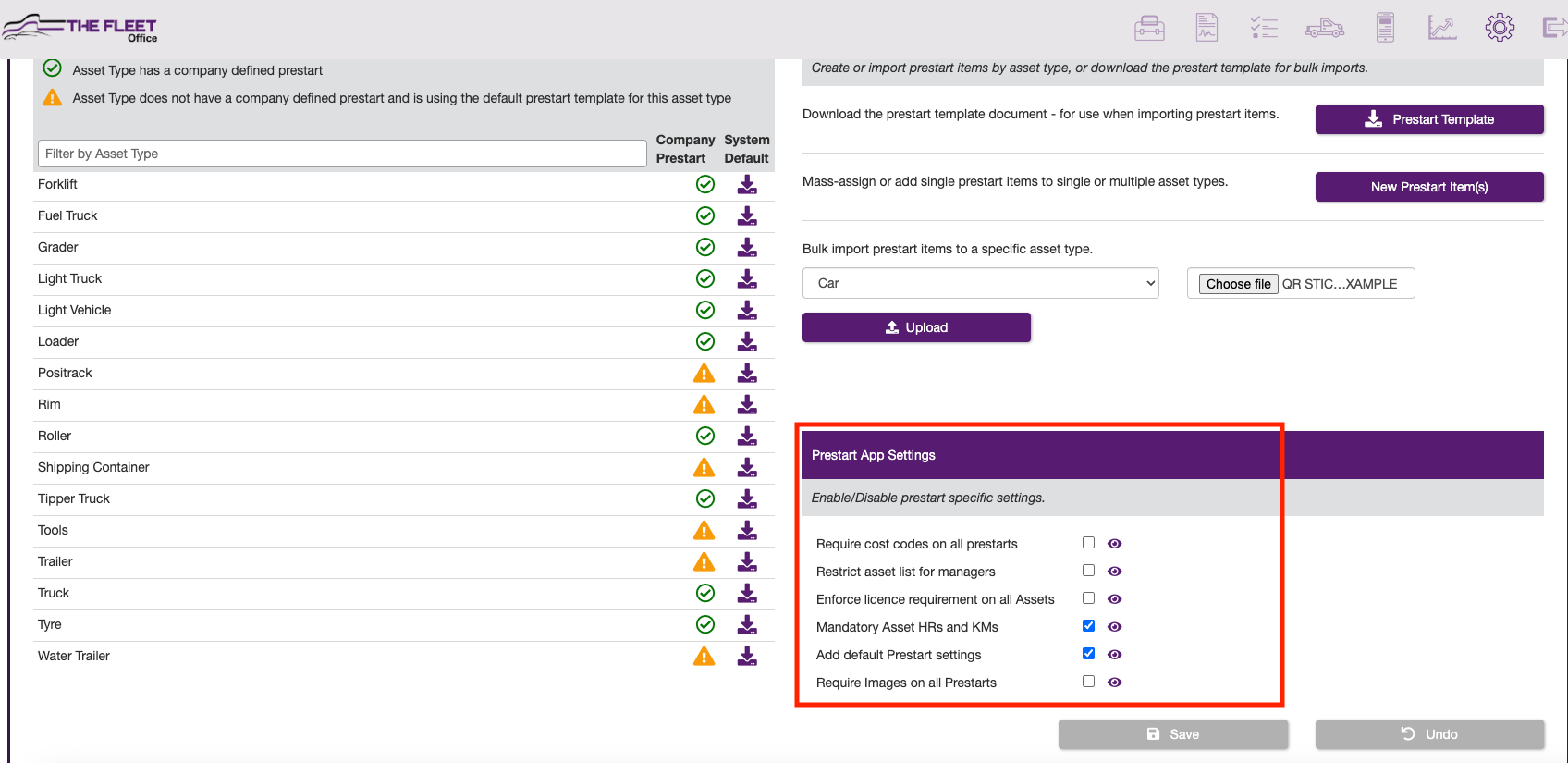Open the vehicle fleet icon in header

click(x=1325, y=28)
